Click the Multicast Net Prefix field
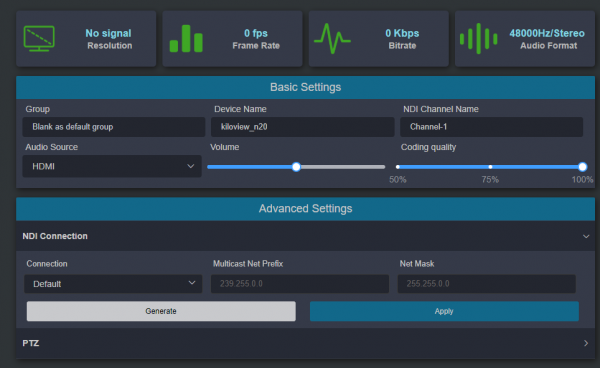Viewport: 600px width, 368px height. 300,284
